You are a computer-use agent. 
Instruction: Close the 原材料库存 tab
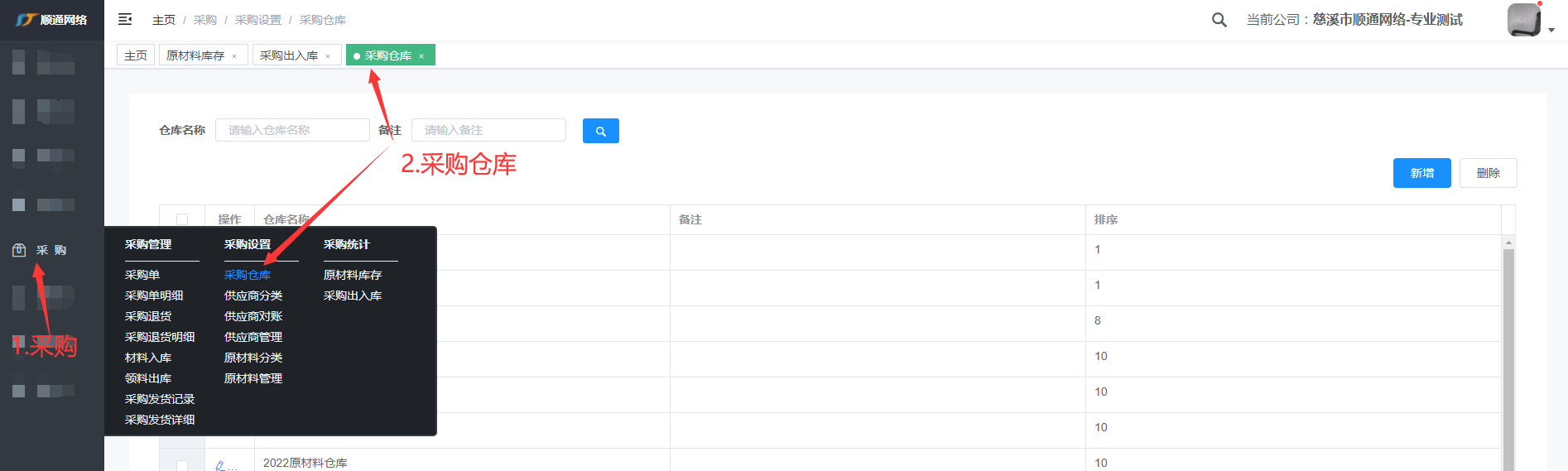(234, 56)
